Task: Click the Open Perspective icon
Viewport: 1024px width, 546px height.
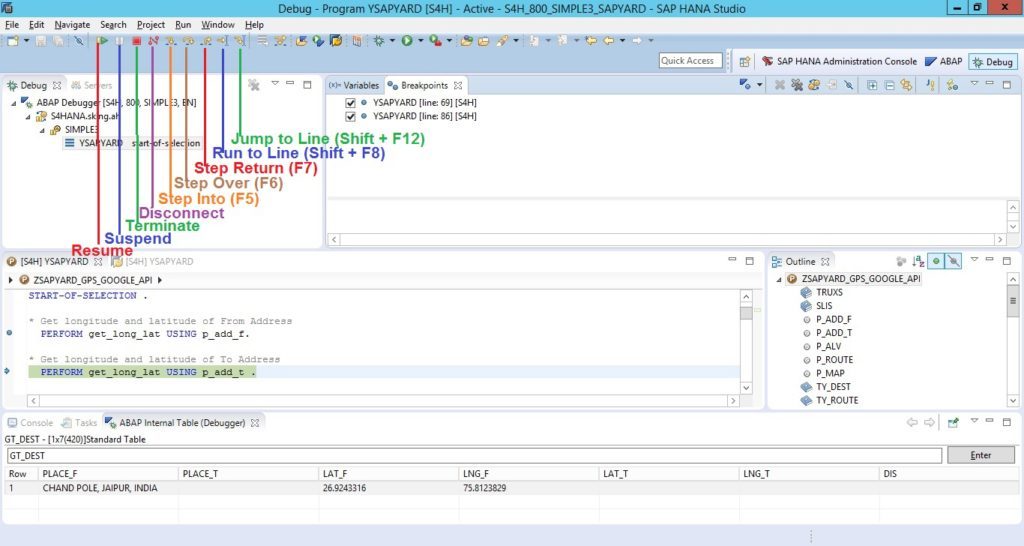Action: (x=744, y=61)
